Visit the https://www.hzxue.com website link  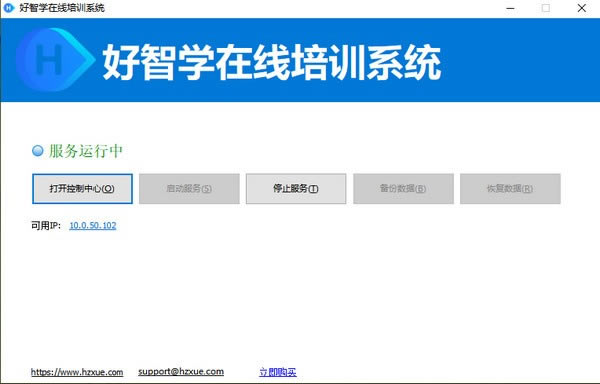point(77,372)
